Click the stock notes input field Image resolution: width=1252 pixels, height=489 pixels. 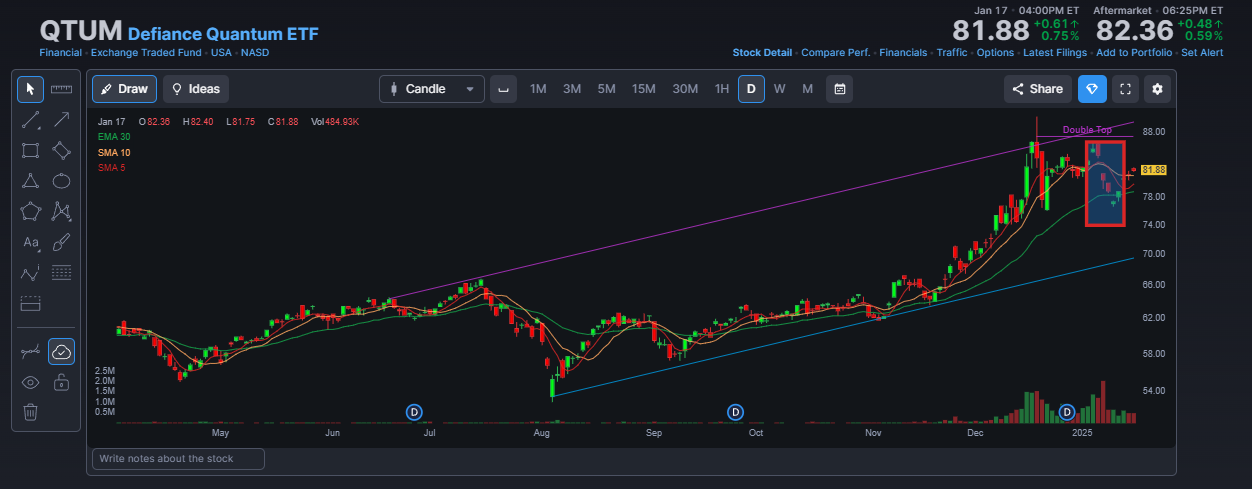(x=178, y=459)
